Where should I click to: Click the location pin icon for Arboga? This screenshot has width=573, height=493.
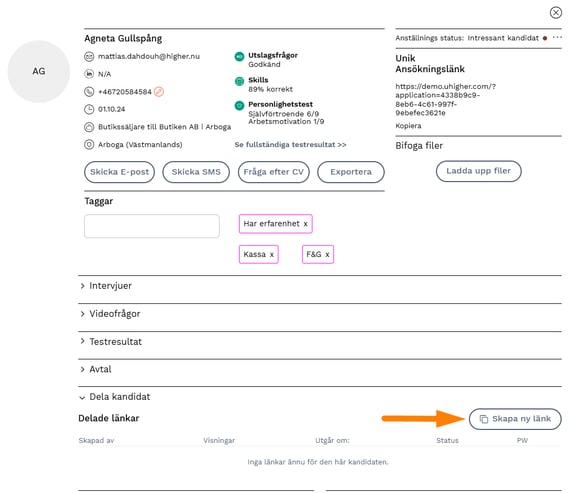(x=89, y=144)
